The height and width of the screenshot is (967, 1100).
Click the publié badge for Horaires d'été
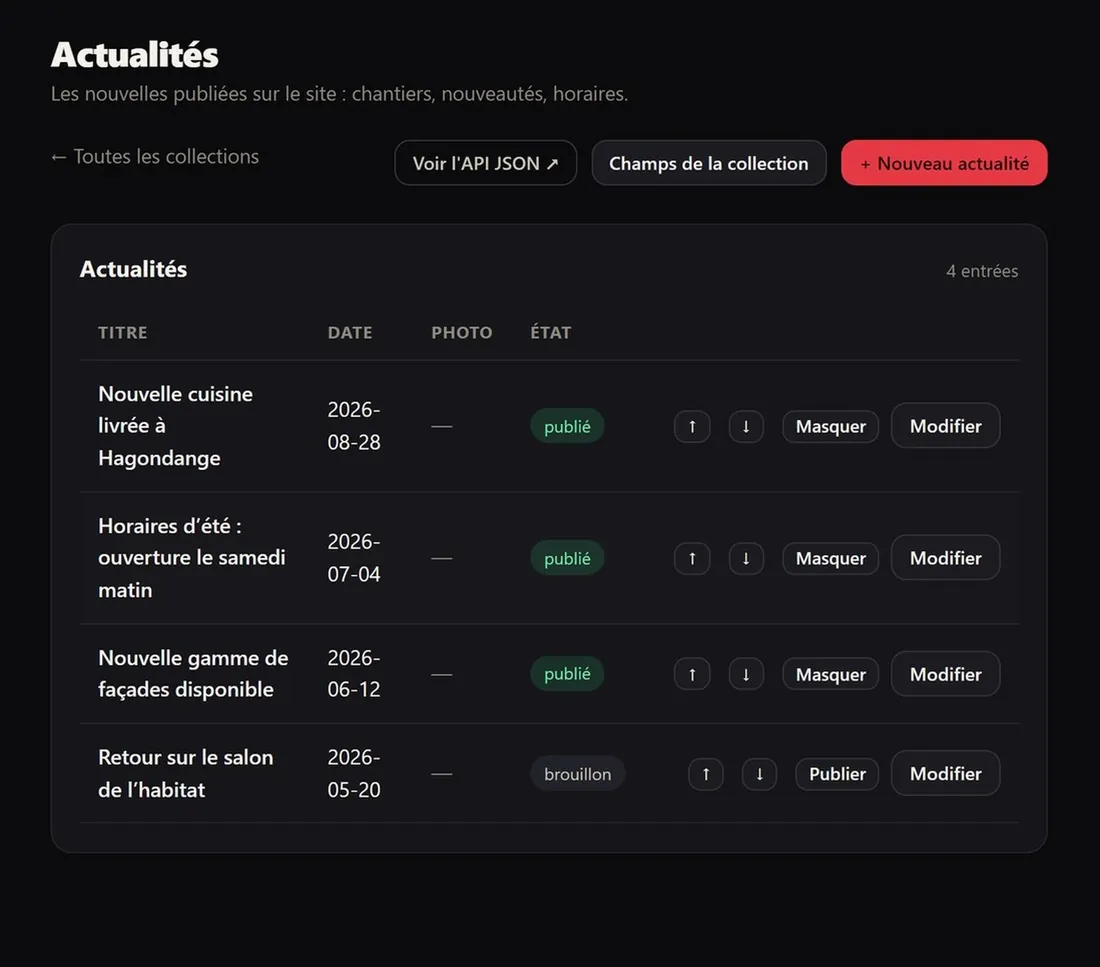point(567,558)
